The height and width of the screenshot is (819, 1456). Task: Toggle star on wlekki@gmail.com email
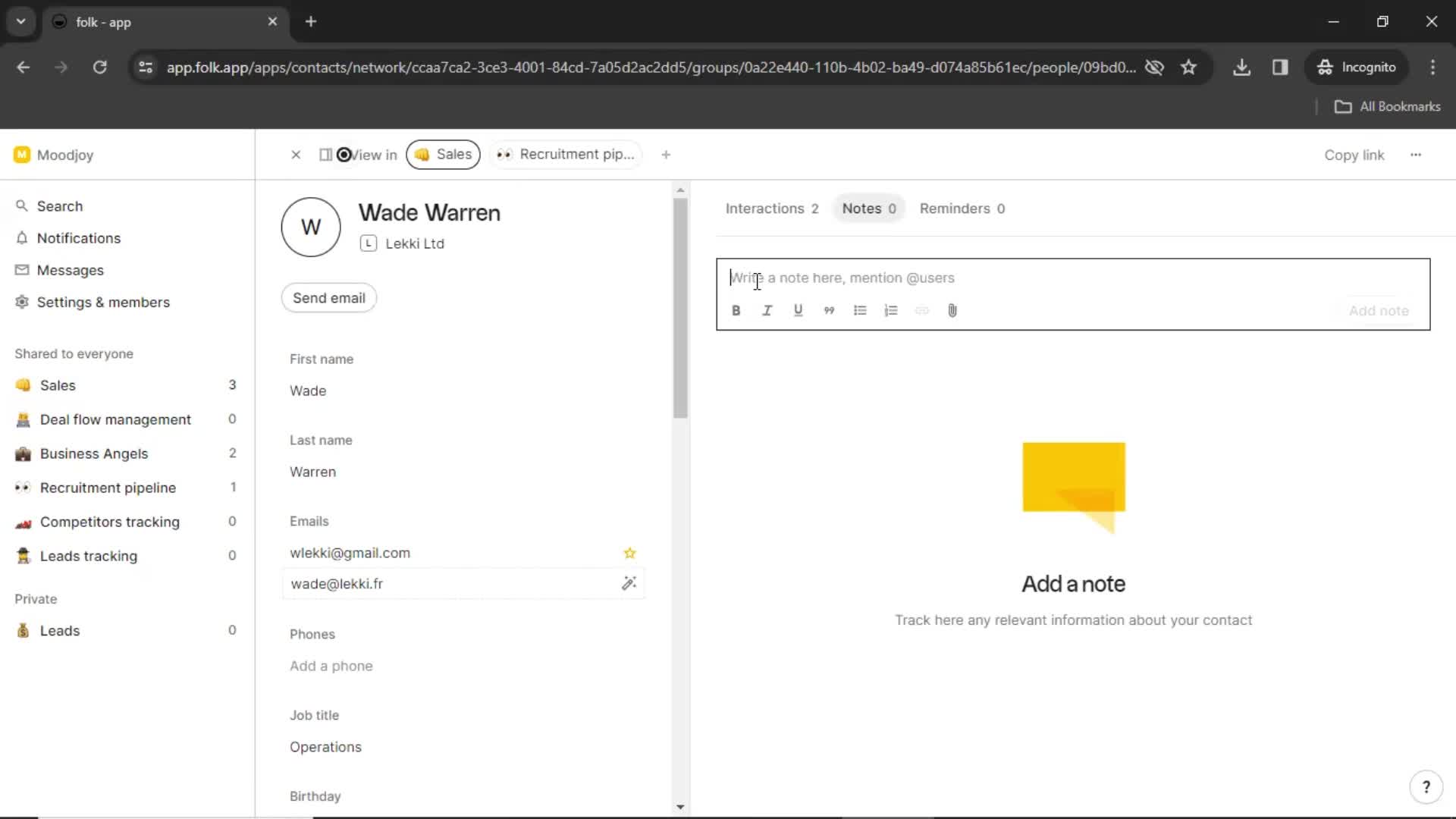tap(628, 552)
